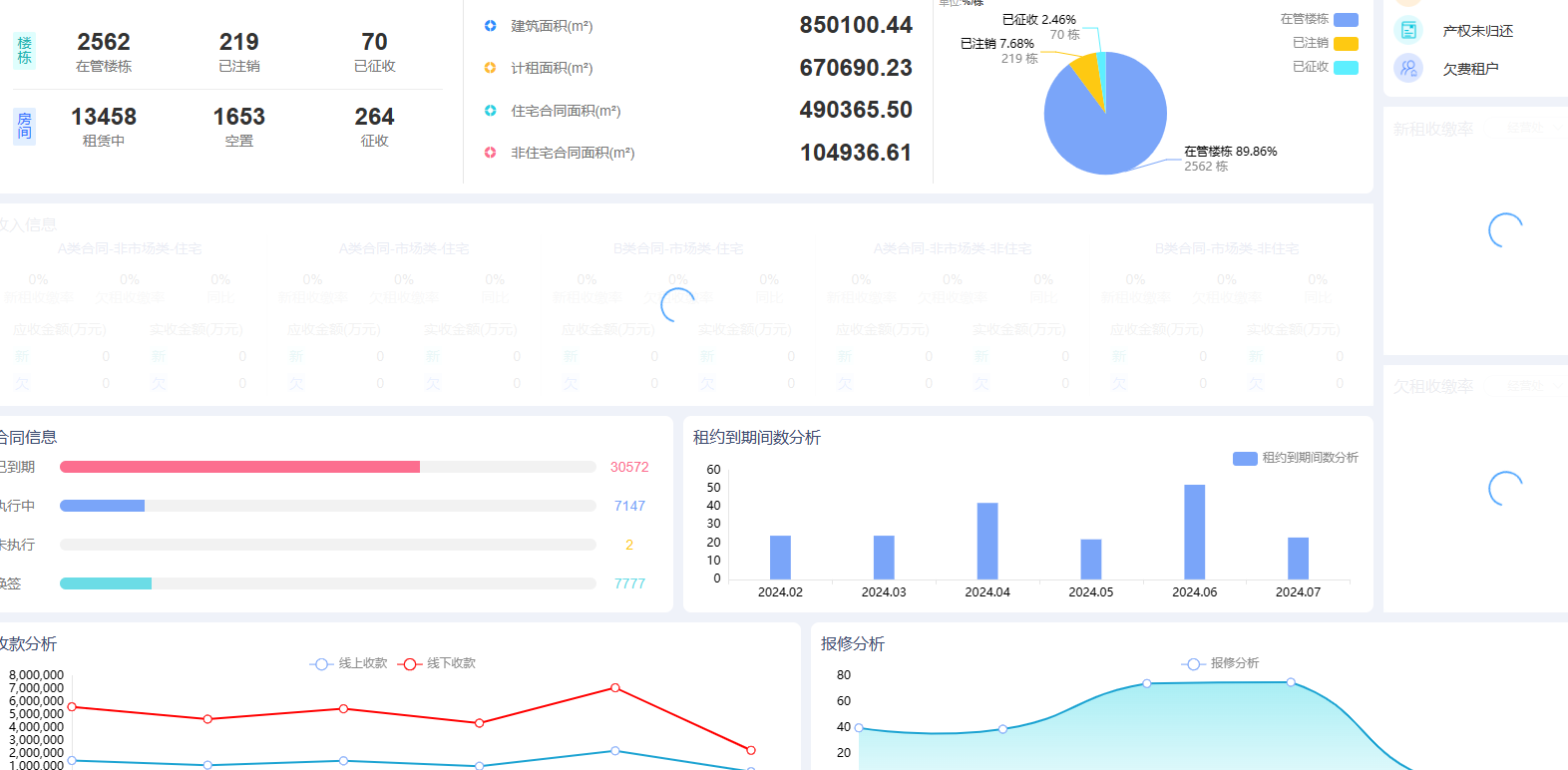This screenshot has width=1568, height=770.
Task: Click the 已注销 count 219
Action: point(239,42)
